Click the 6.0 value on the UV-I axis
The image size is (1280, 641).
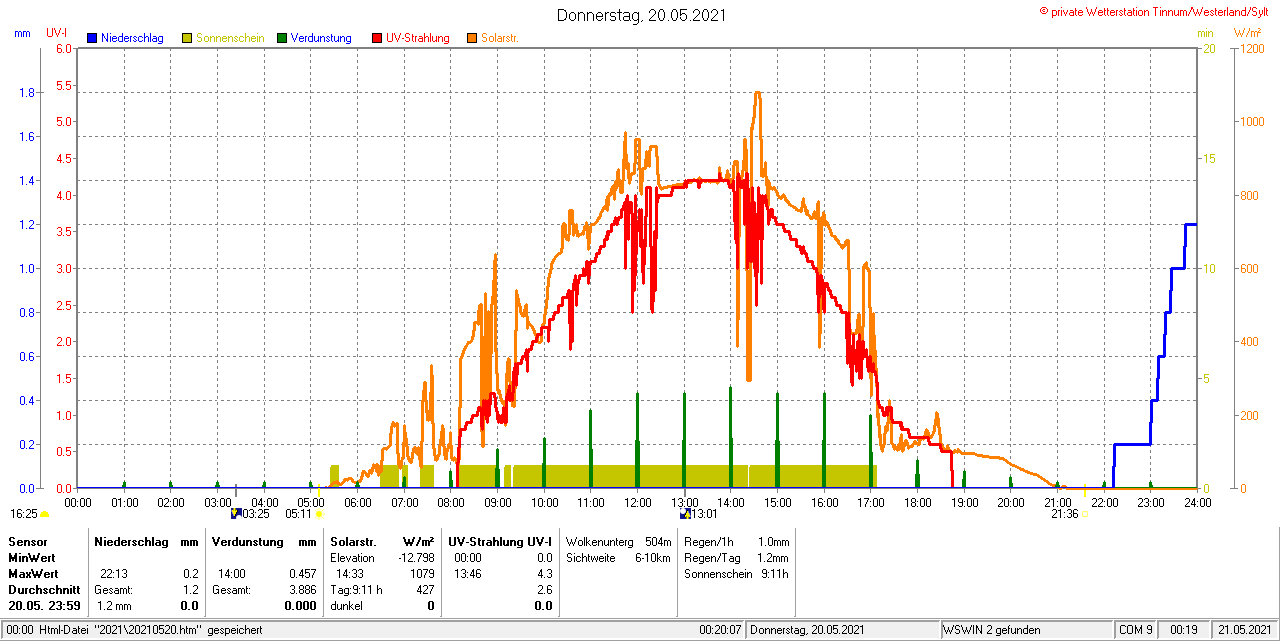point(64,49)
